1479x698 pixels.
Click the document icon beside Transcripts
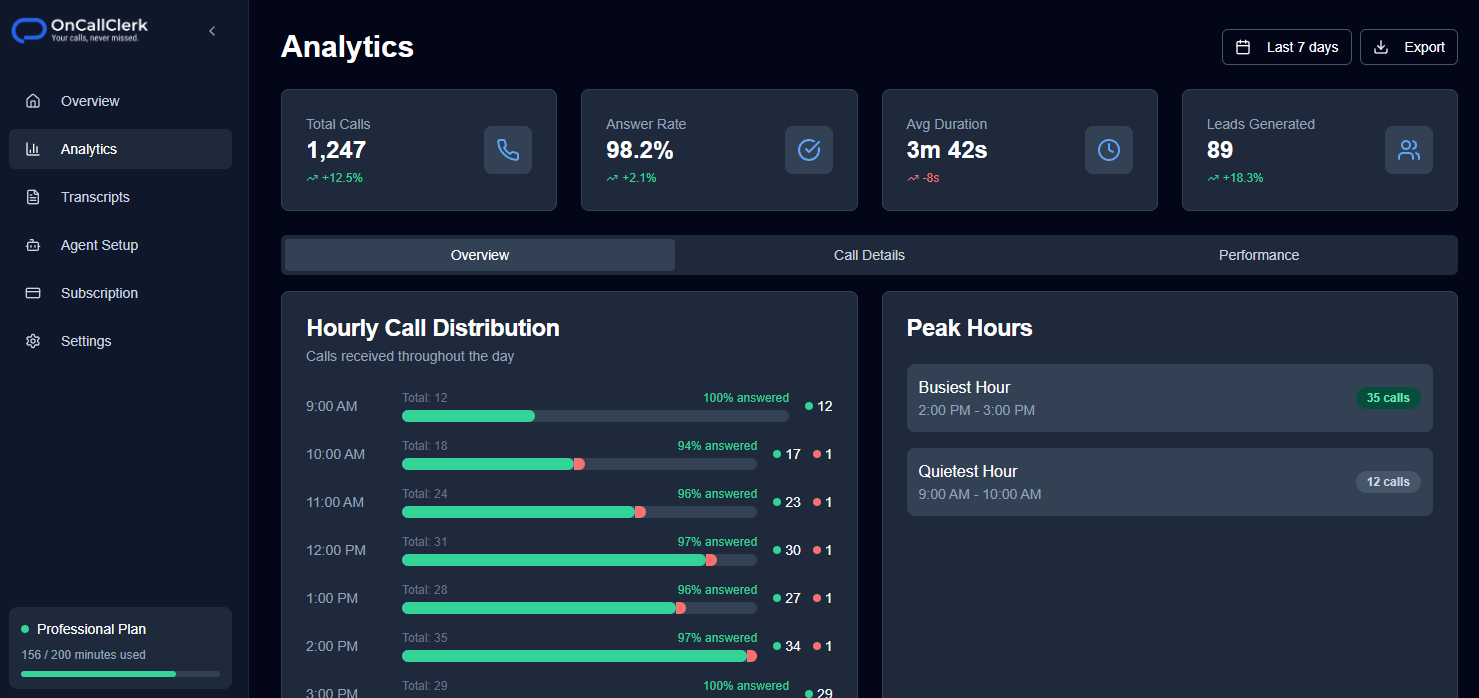33,196
